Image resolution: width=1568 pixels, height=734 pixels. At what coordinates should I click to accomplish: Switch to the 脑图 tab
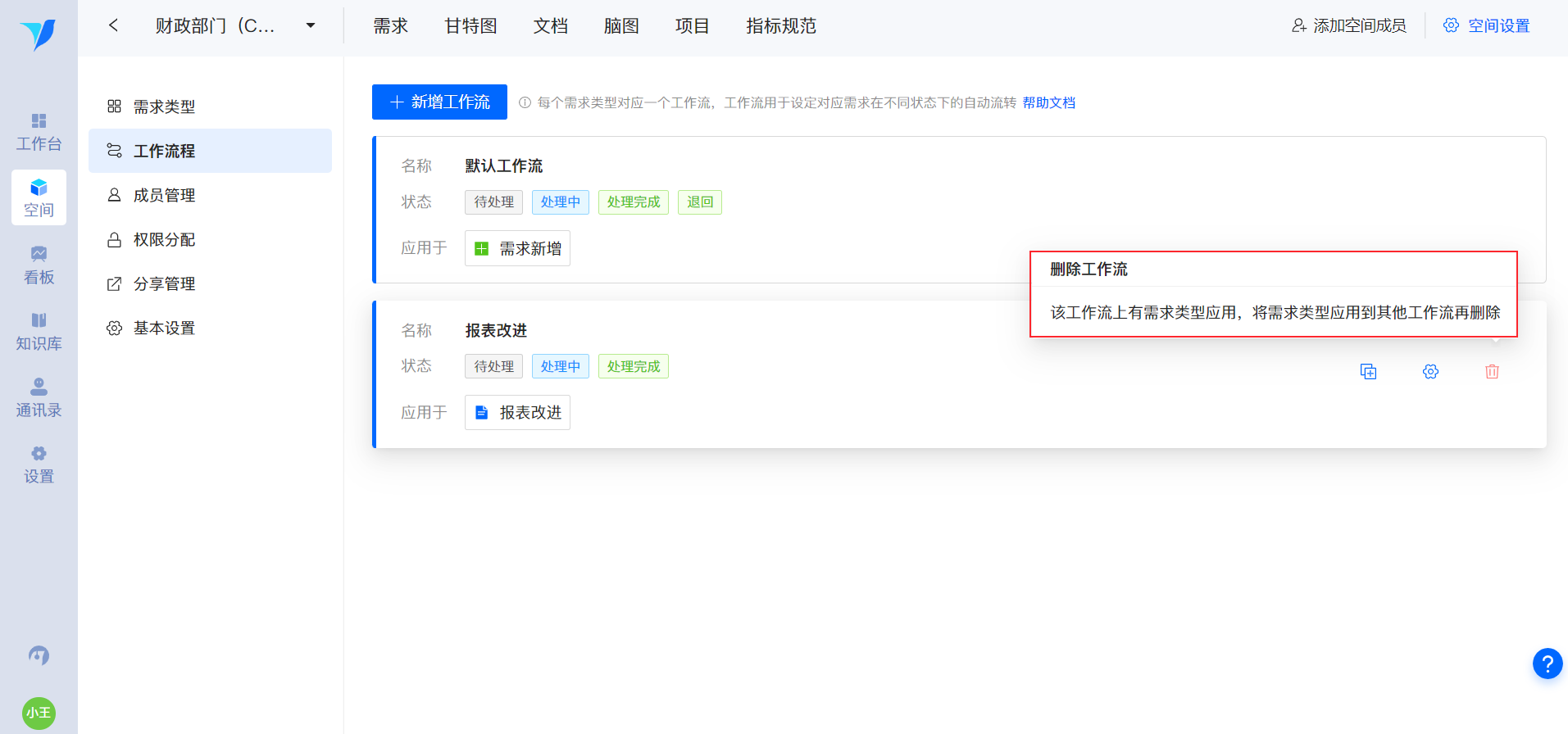pos(621,26)
